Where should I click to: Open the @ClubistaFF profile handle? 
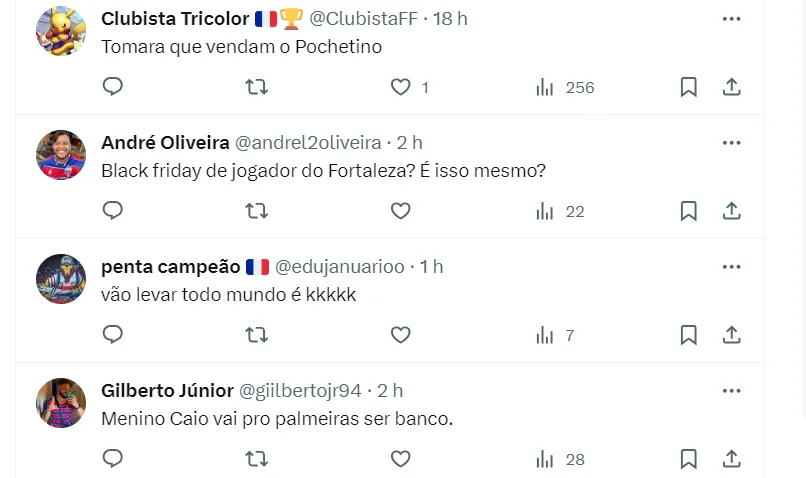click(x=366, y=18)
